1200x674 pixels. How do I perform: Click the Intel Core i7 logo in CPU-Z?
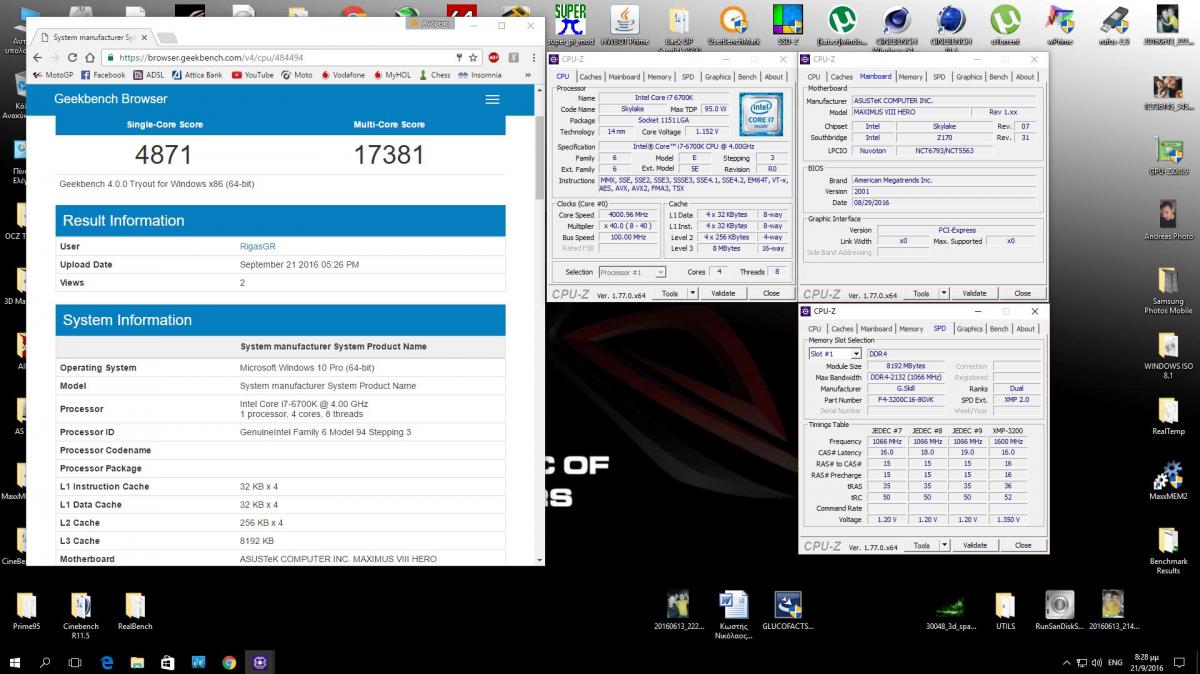pyautogui.click(x=761, y=114)
